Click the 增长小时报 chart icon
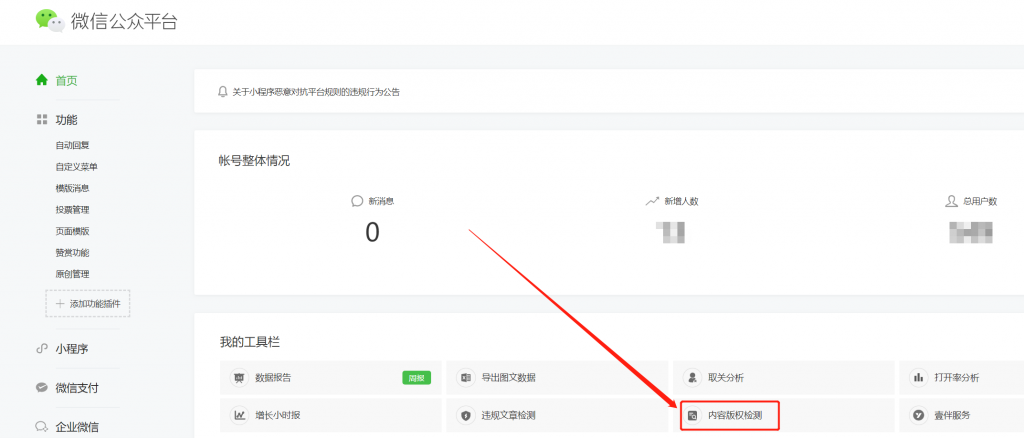1024x438 pixels. (x=239, y=415)
